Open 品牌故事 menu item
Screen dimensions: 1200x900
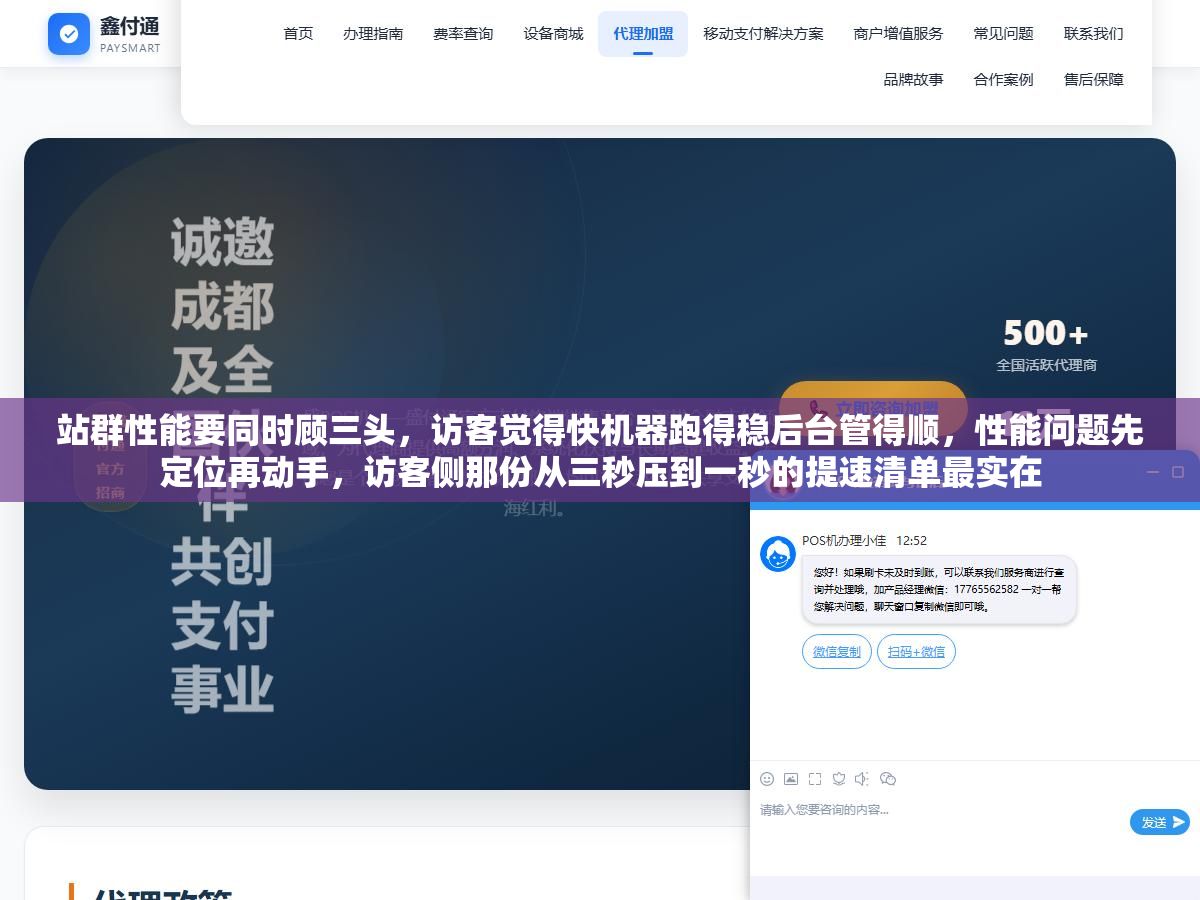coord(913,80)
